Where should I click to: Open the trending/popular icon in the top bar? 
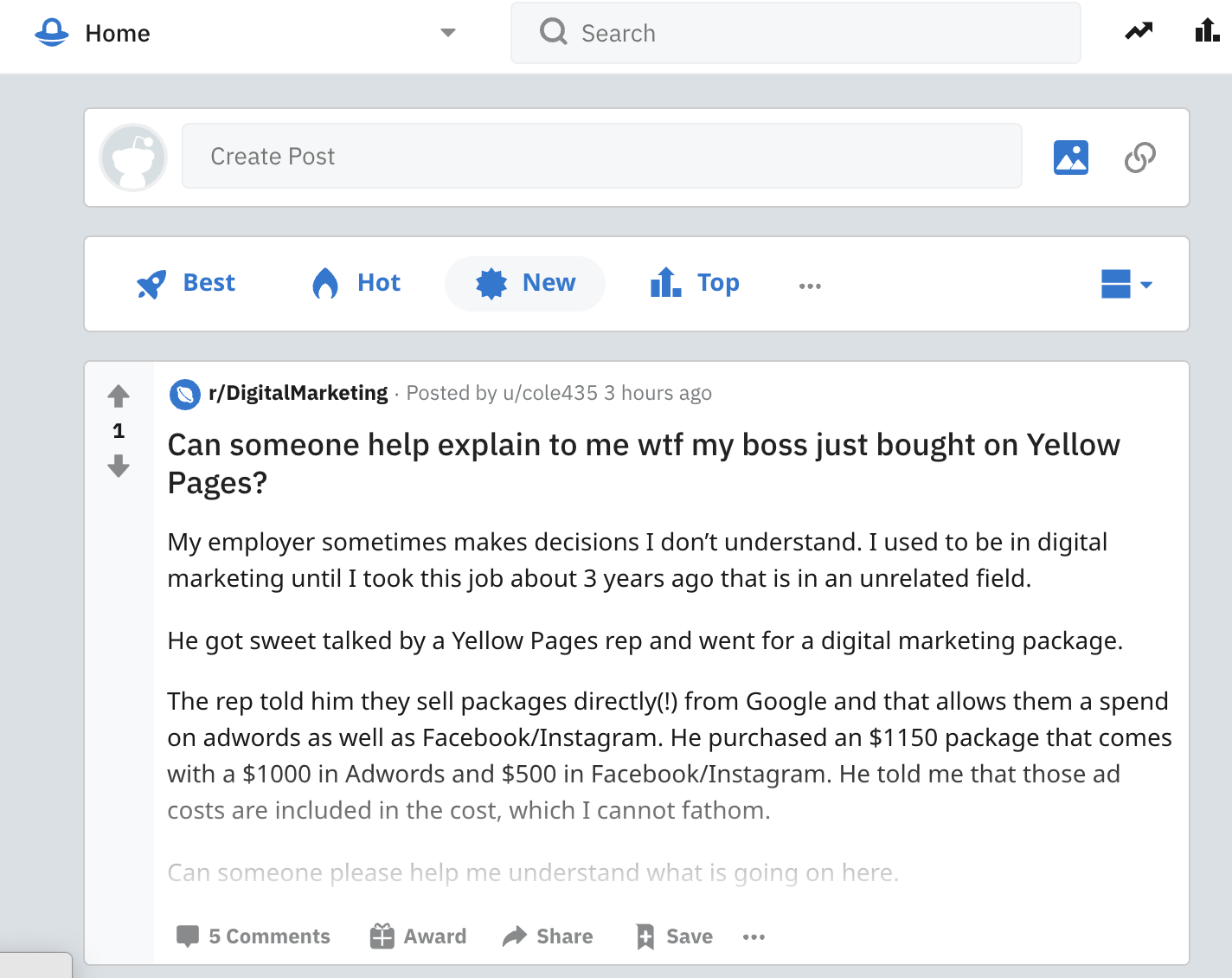tap(1138, 31)
